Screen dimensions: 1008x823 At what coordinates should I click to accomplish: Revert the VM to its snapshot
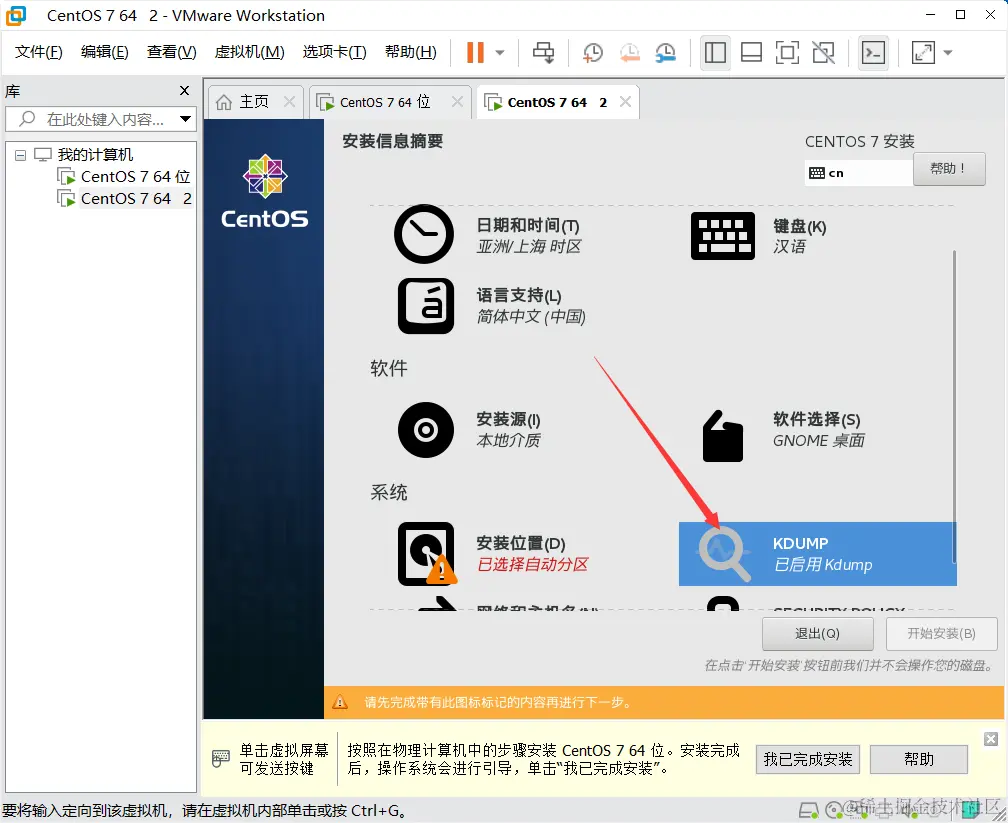(628, 53)
